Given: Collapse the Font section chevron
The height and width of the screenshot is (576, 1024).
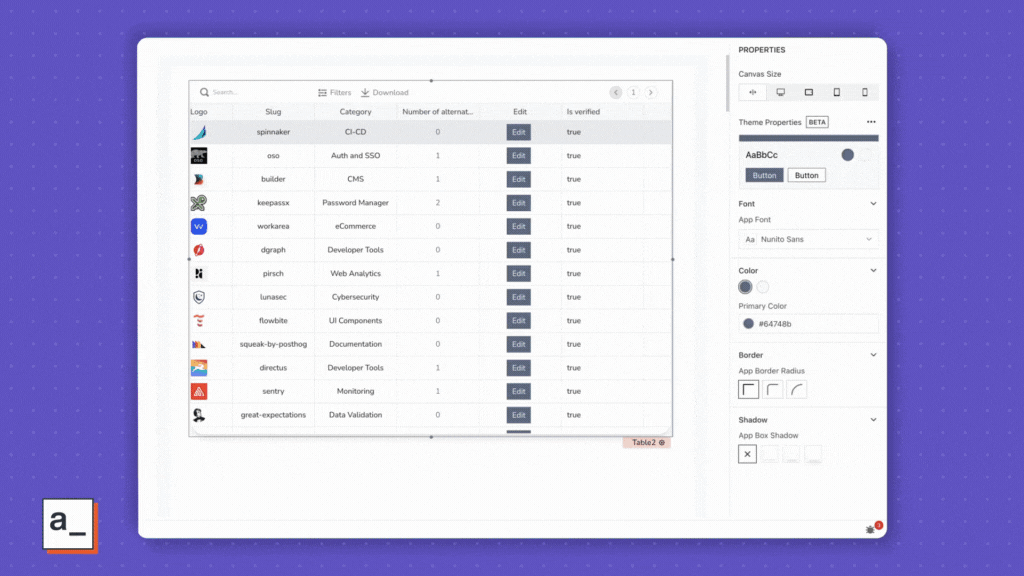Looking at the screenshot, I should coord(873,204).
